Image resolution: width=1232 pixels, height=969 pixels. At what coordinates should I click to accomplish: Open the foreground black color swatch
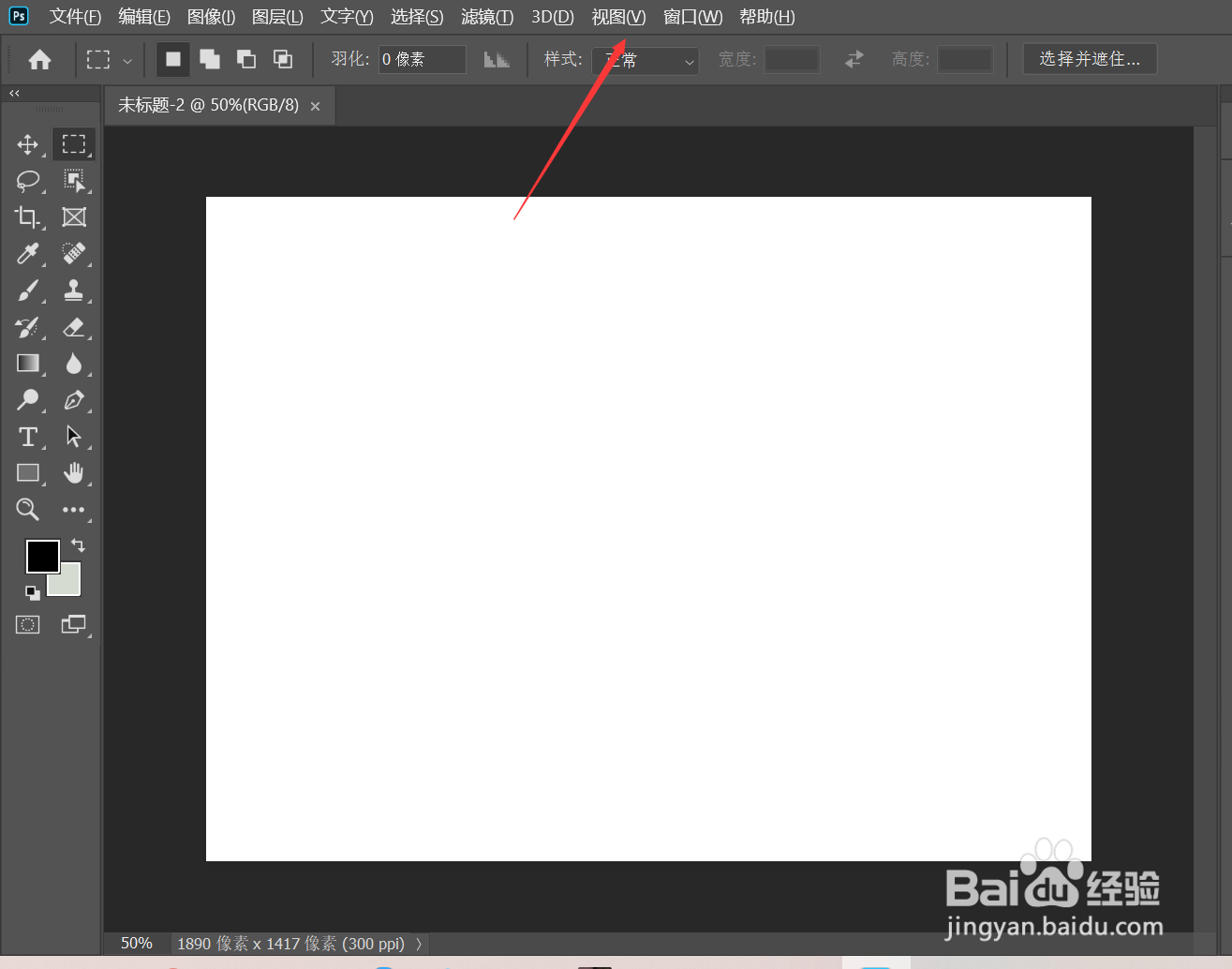[42, 556]
